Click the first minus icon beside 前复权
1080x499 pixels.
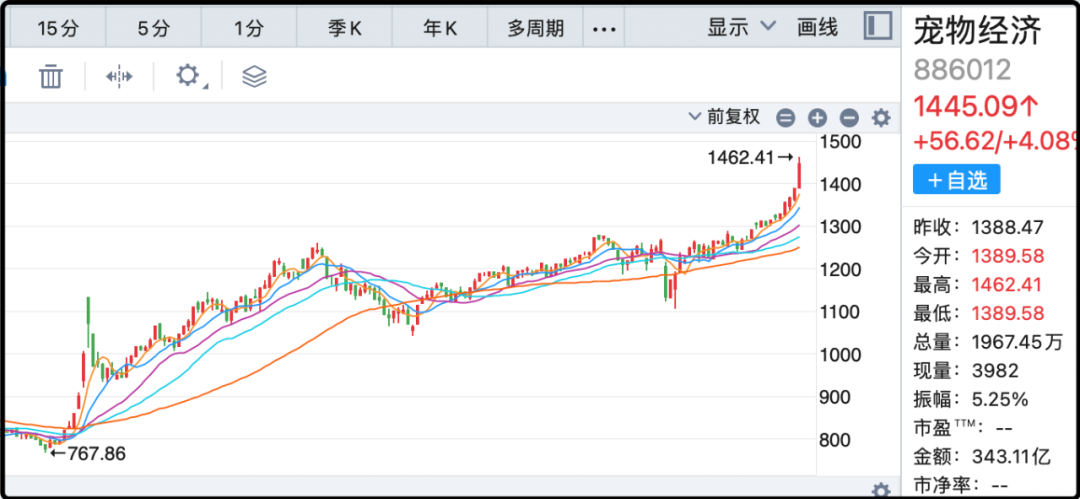(786, 118)
